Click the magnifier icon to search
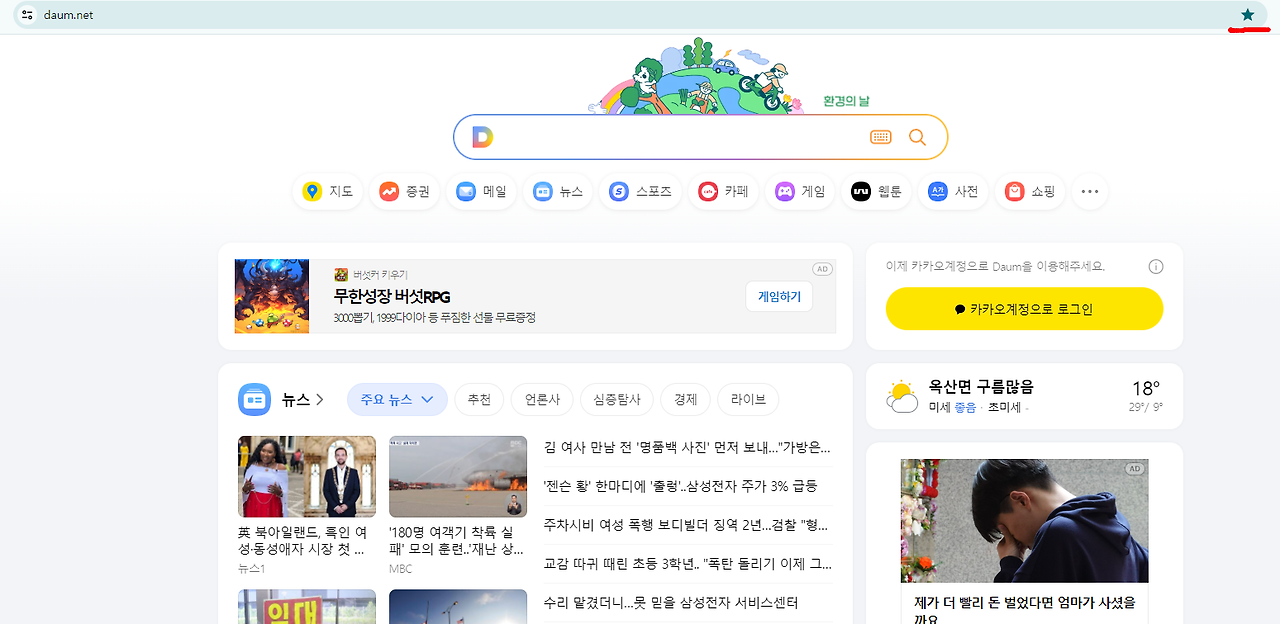This screenshot has width=1280, height=624. click(x=917, y=136)
